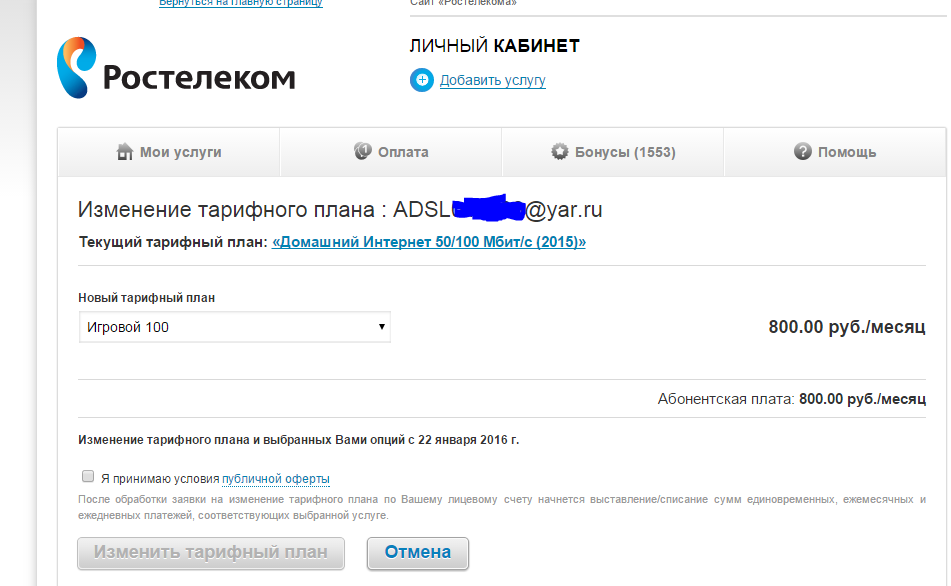951x586 pixels.
Task: Click the arrow on the Игровой 100 selector
Action: tap(381, 327)
